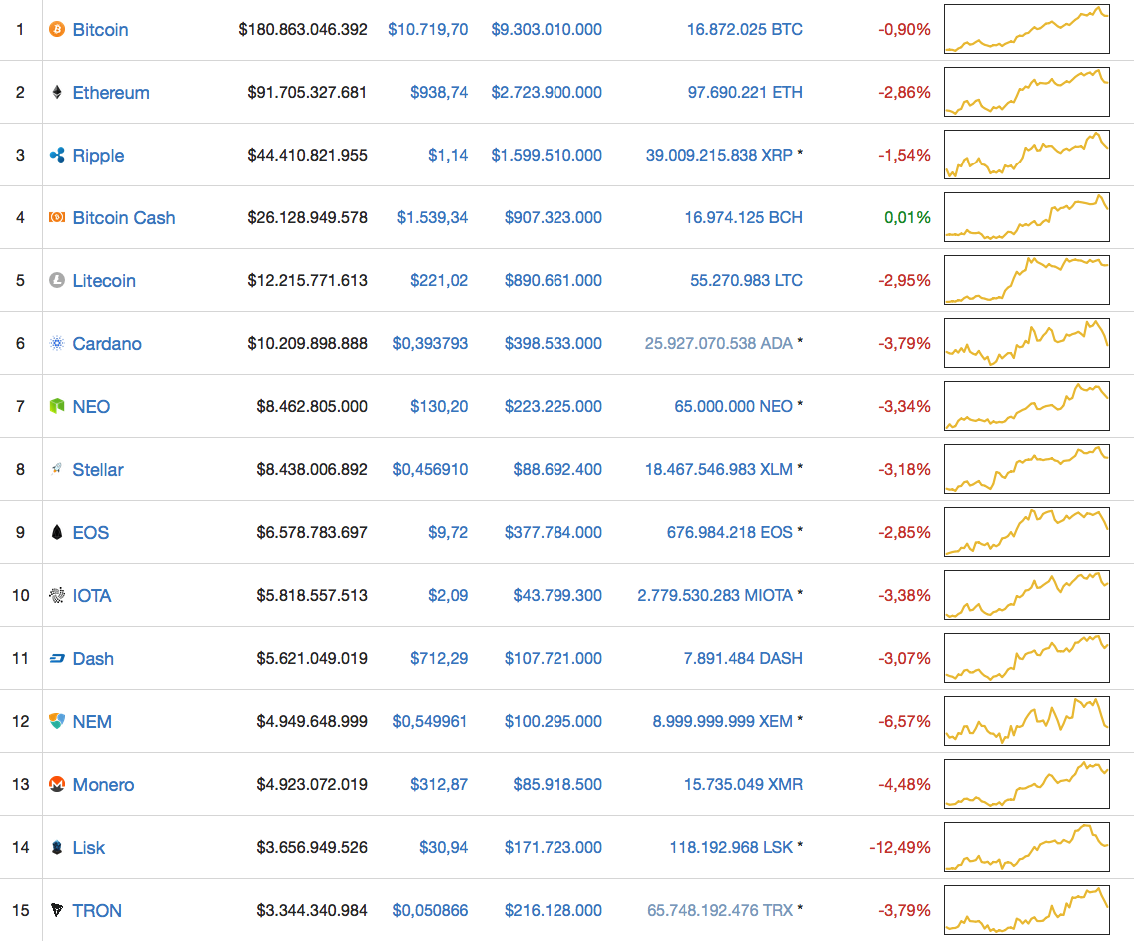Screen dimensions: 1137x941
Task: Click Monero price $312,87
Action: (439, 784)
